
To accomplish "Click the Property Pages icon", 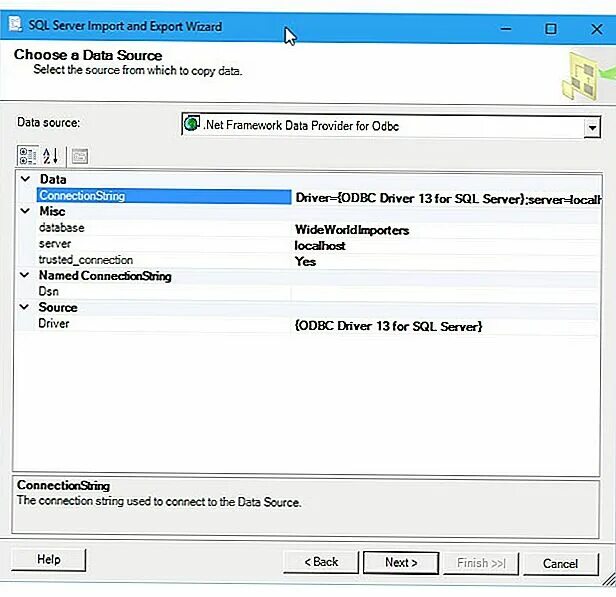I will 80,156.
